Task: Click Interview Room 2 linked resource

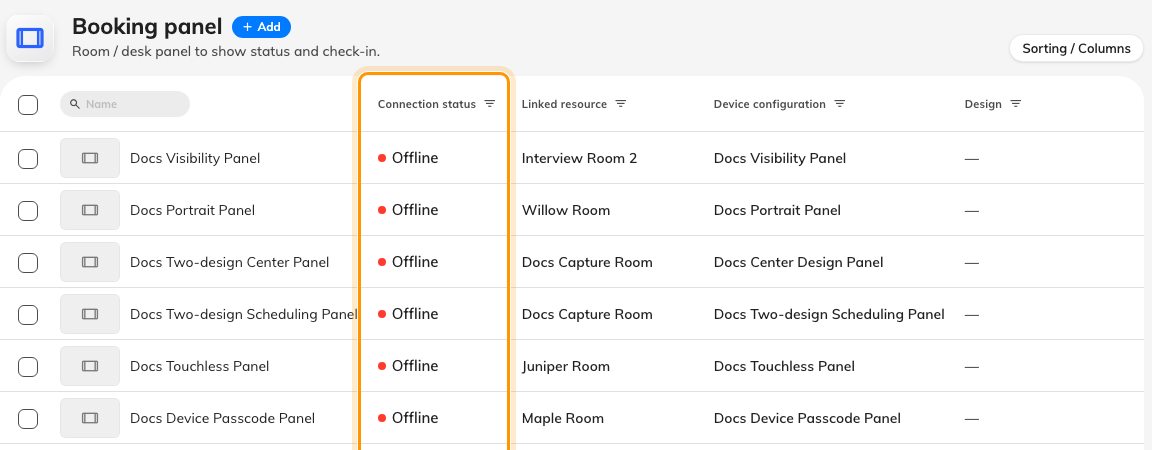Action: coord(579,158)
